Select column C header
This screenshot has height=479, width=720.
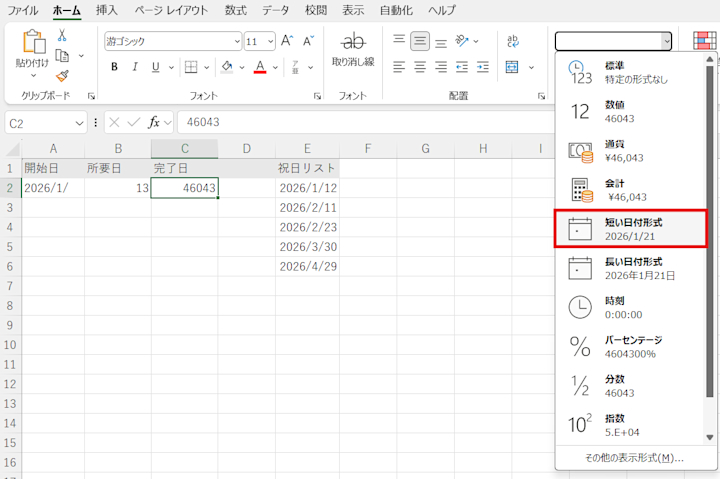click(x=185, y=149)
